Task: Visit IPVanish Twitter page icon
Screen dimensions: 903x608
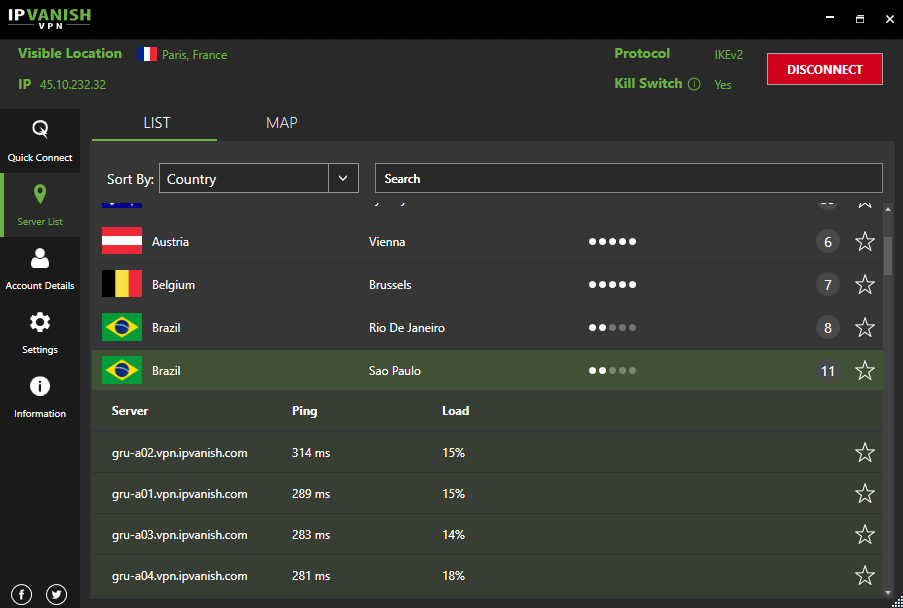Action: 56,594
